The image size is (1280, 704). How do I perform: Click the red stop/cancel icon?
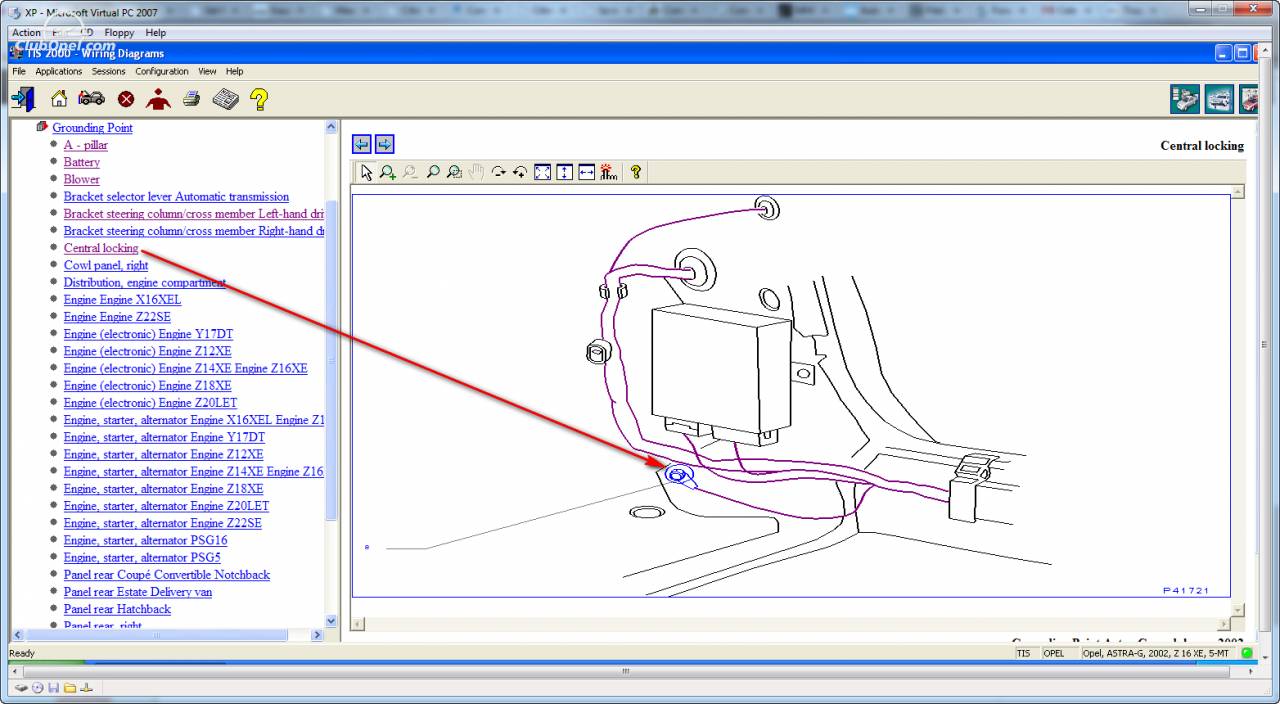[126, 99]
